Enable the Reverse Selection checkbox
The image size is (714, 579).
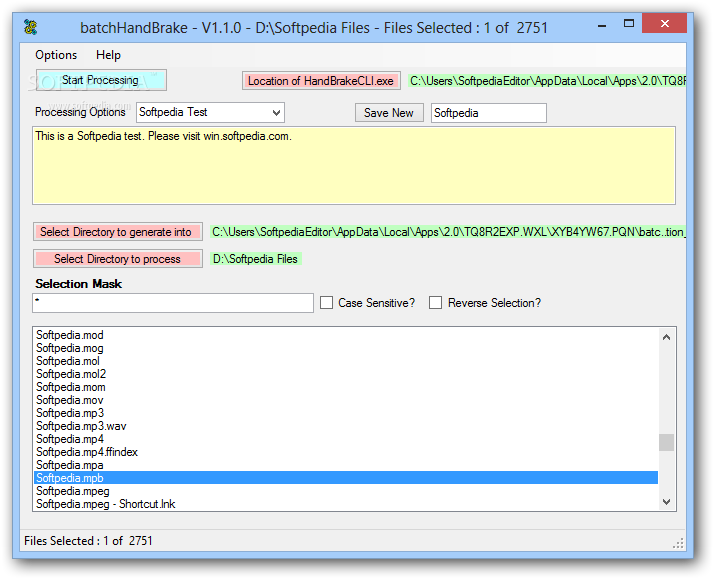pyautogui.click(x=435, y=303)
